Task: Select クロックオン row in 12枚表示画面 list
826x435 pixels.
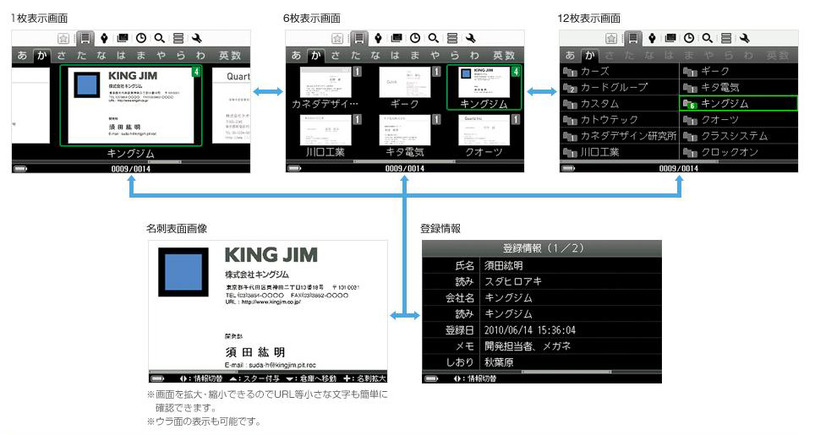Action: pos(739,152)
